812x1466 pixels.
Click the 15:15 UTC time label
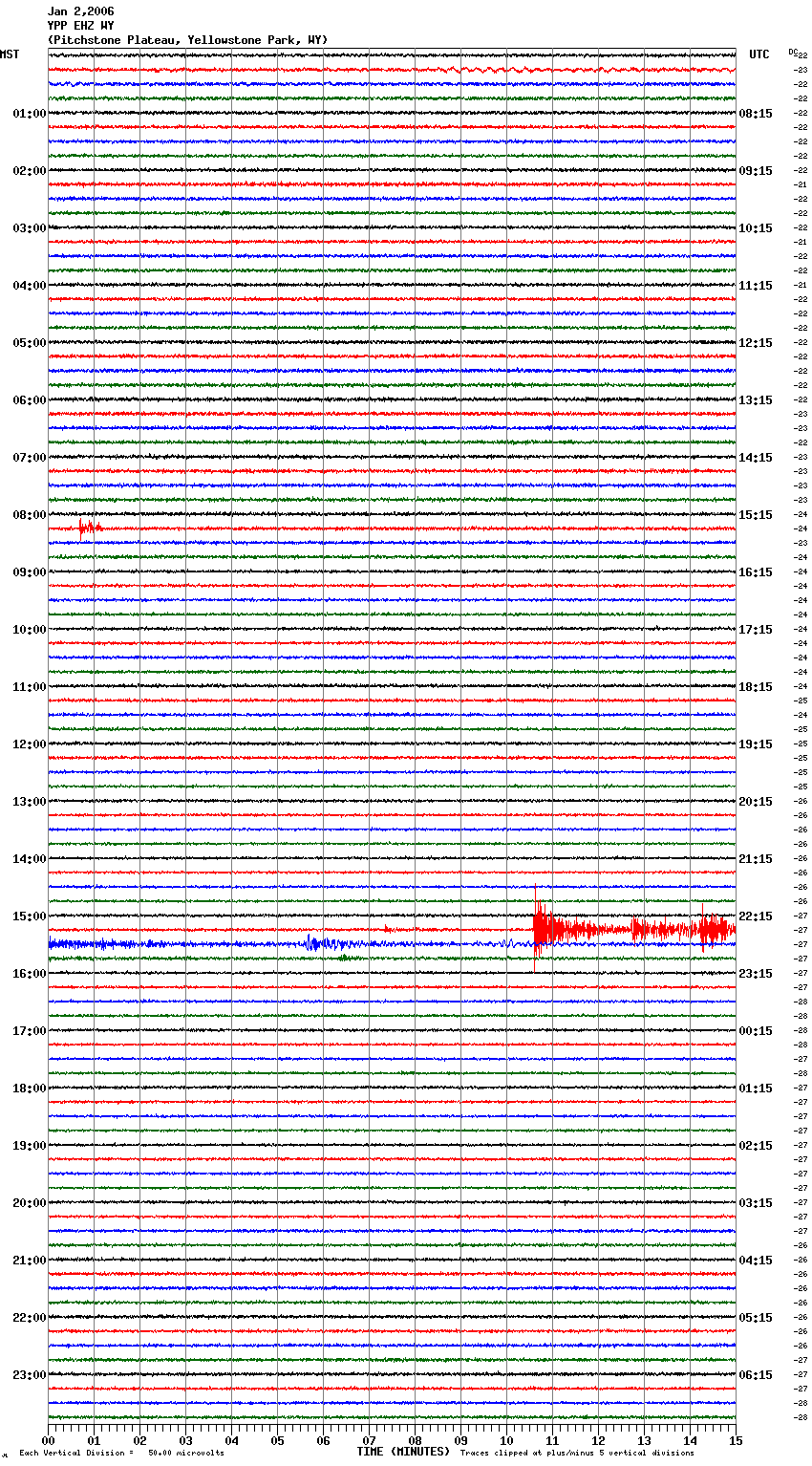tap(756, 515)
